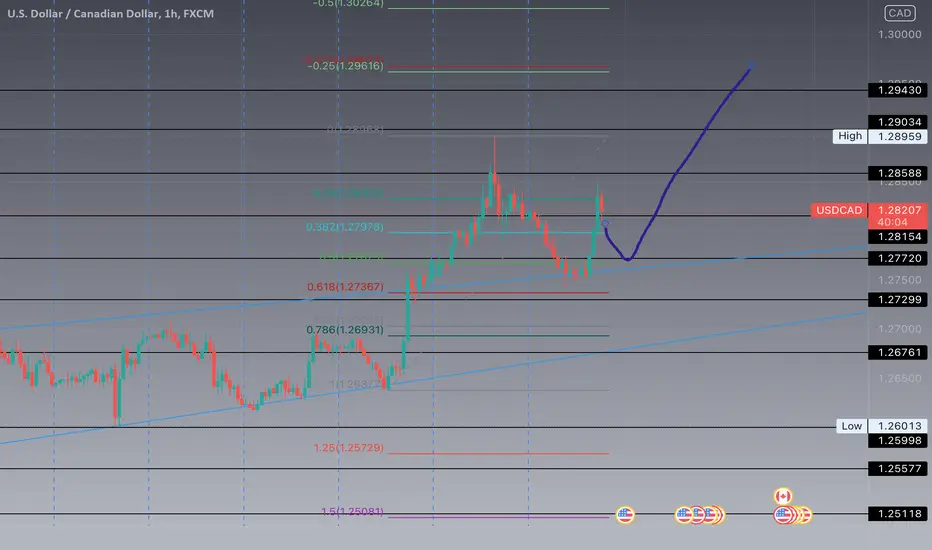The height and width of the screenshot is (550, 932).
Task: Select the USDCAD symbol price label
Action: point(839,210)
